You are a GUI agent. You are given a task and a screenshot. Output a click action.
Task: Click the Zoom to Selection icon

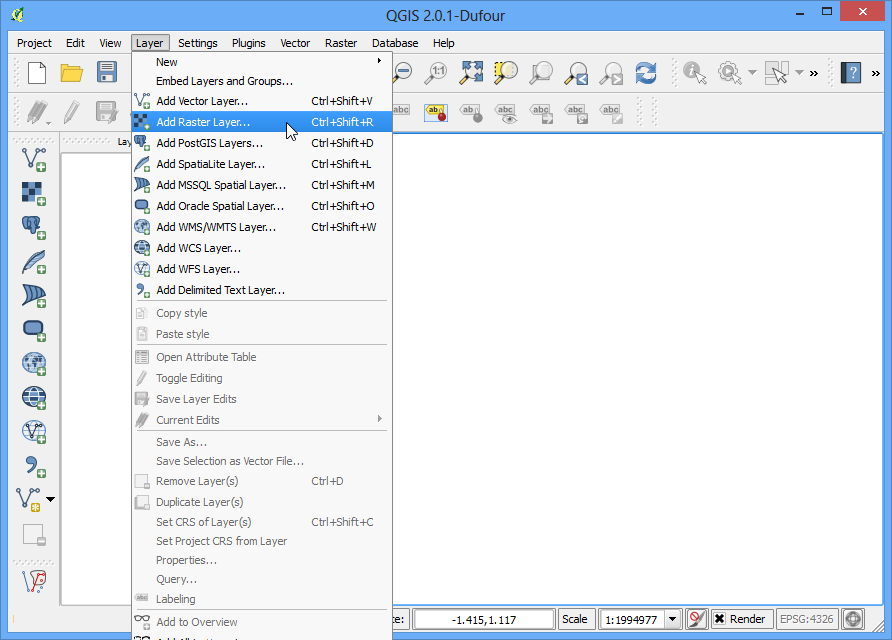506,73
